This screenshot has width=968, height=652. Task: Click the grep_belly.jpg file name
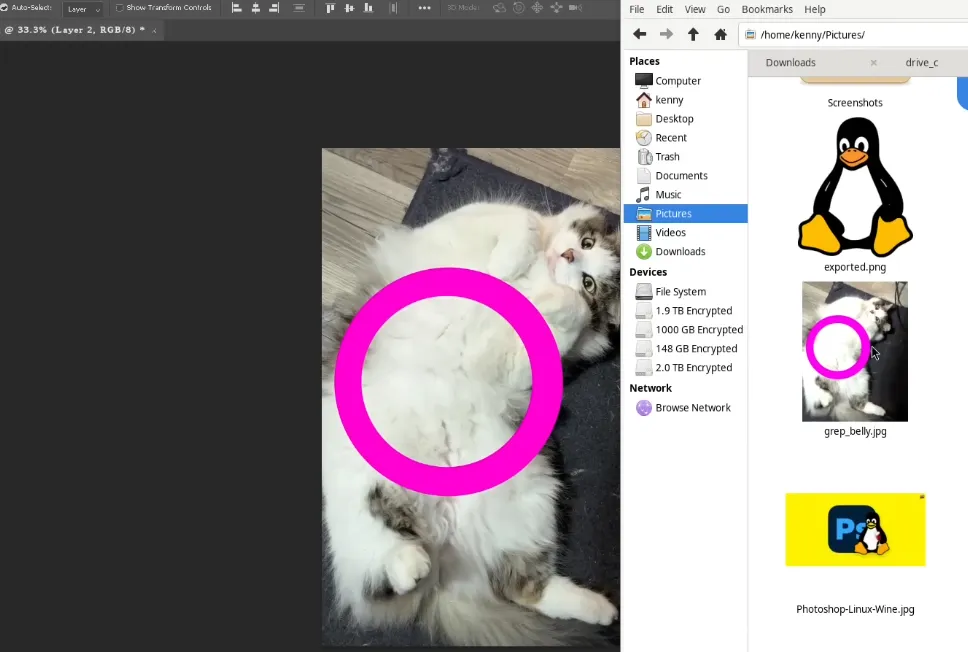coord(855,432)
